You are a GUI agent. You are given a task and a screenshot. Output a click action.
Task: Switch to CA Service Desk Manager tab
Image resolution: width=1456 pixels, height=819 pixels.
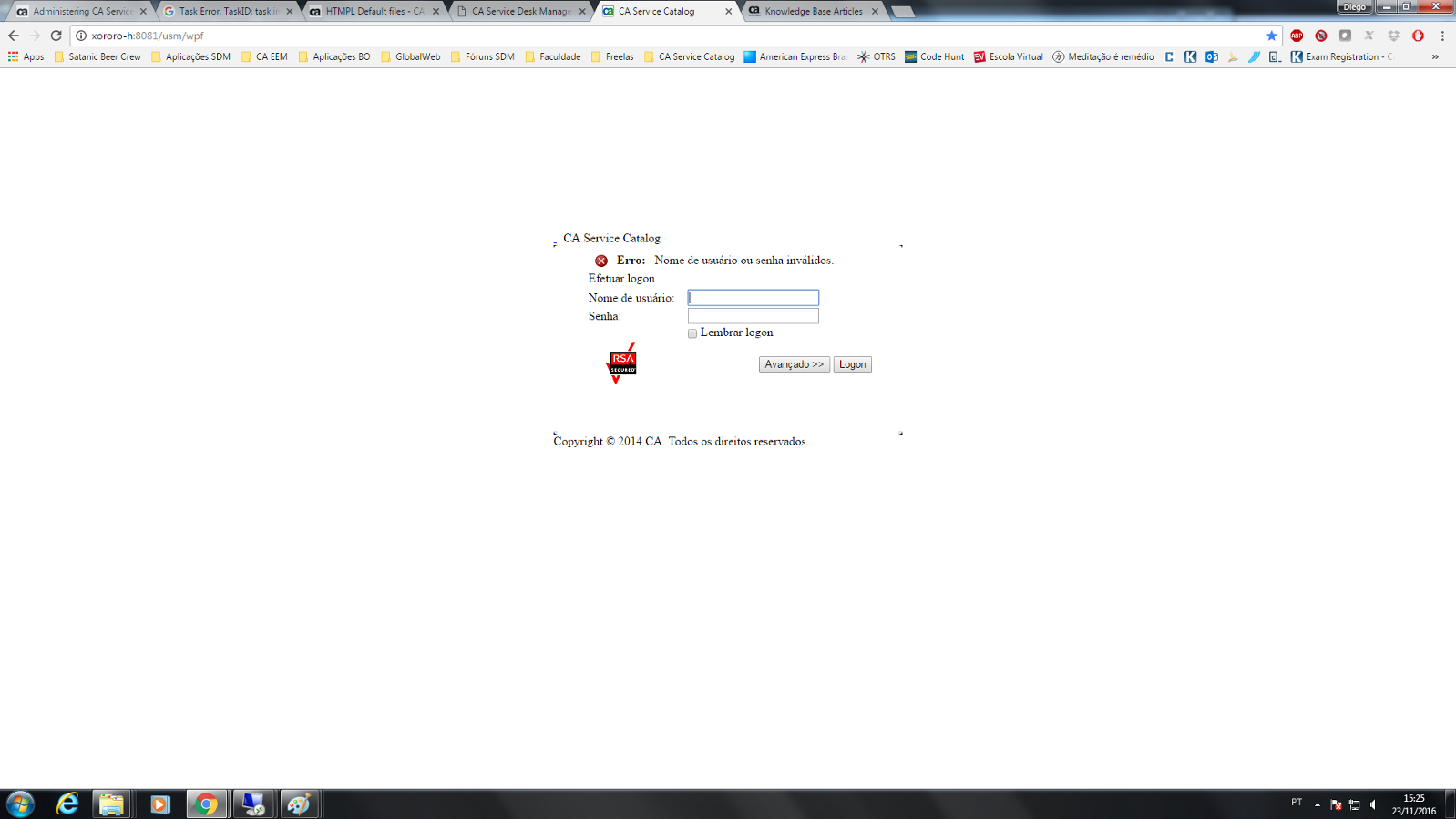(x=520, y=11)
